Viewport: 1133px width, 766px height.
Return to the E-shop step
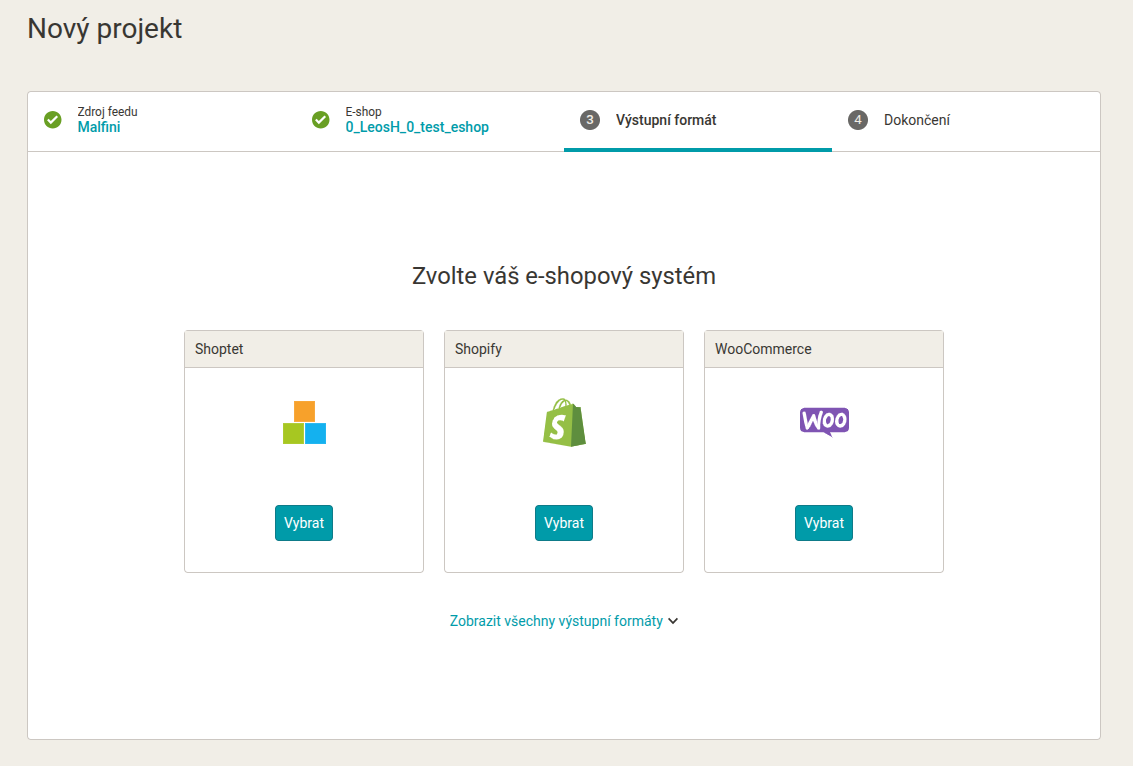click(430, 121)
